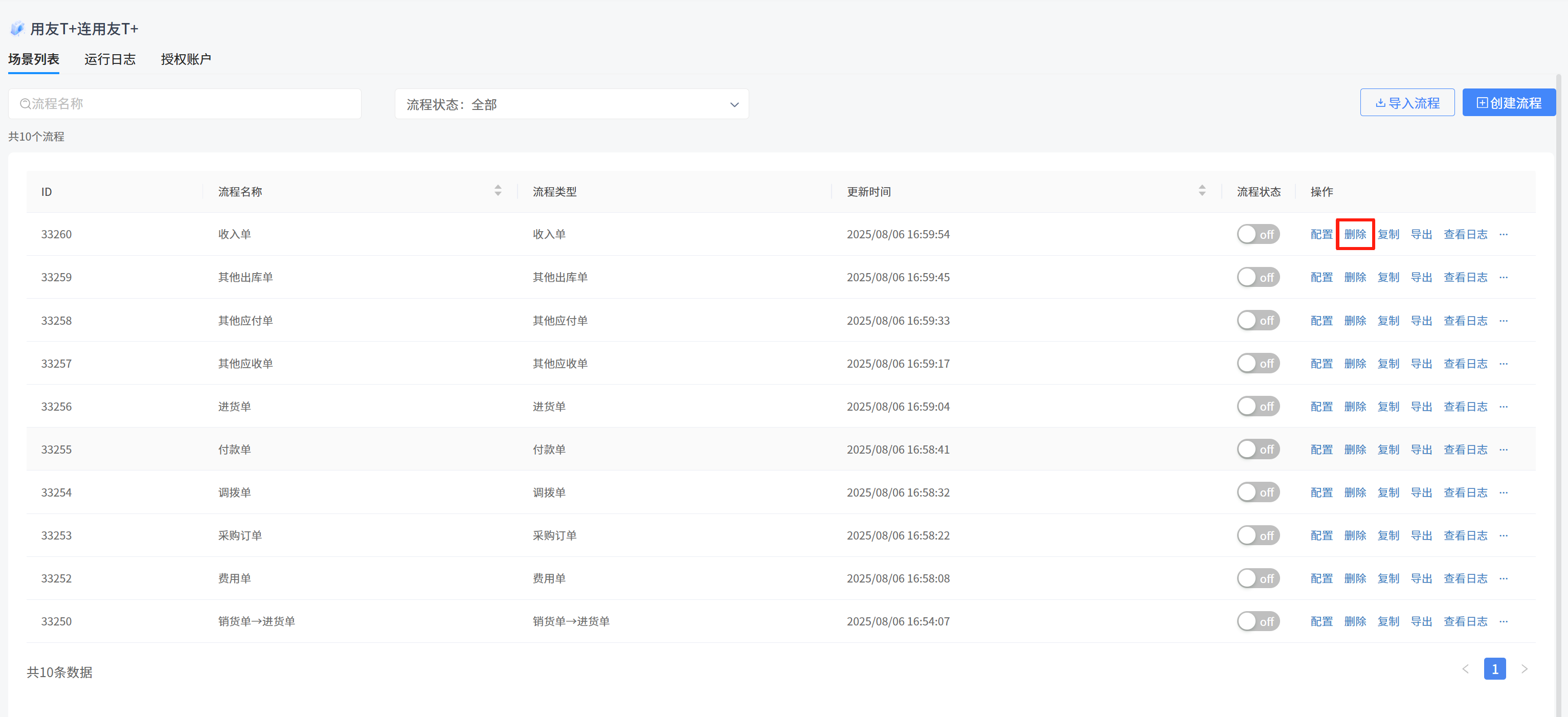
Task: Sort by 流程名称 column arrows
Action: [498, 191]
